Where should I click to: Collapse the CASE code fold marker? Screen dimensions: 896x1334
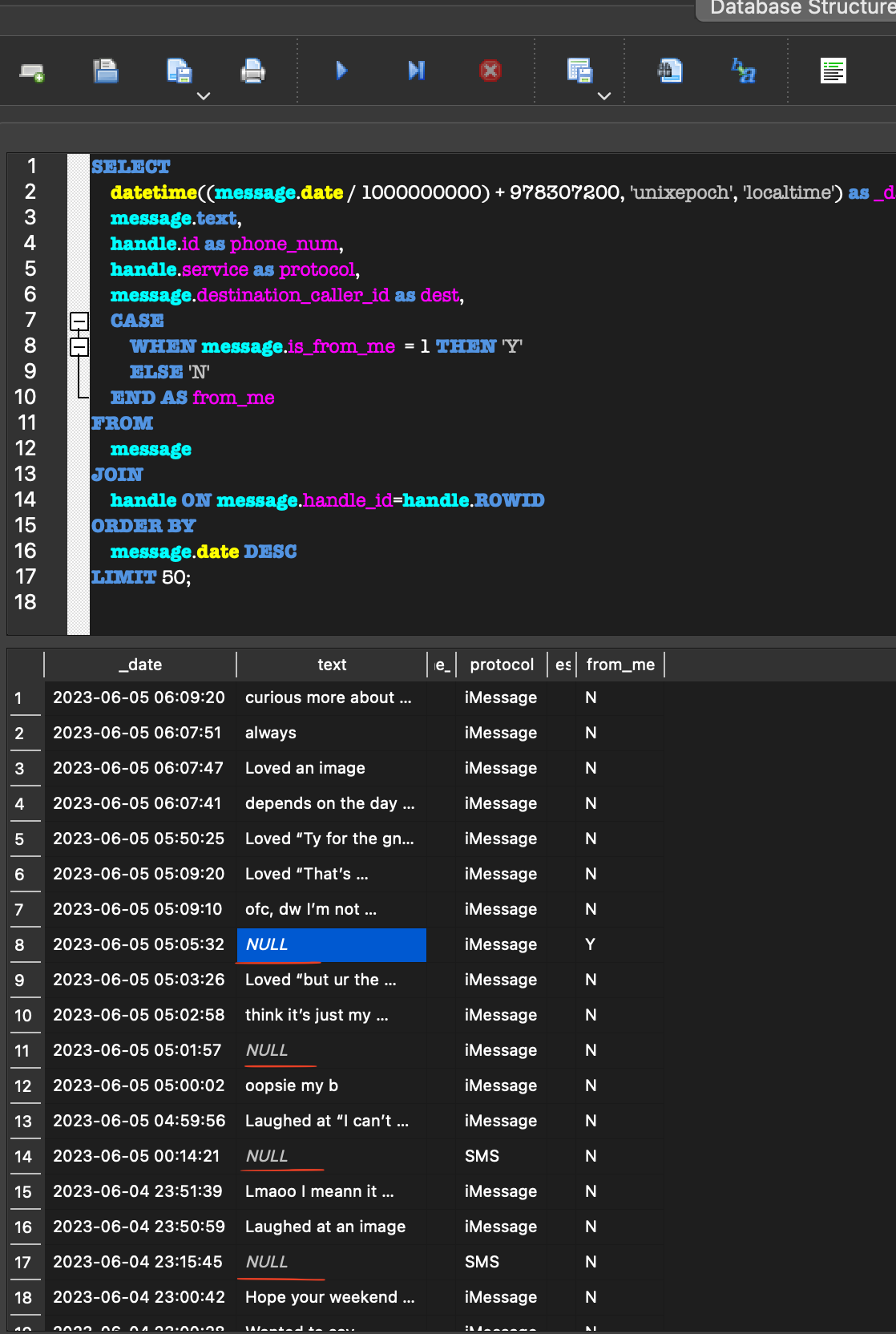[x=79, y=321]
